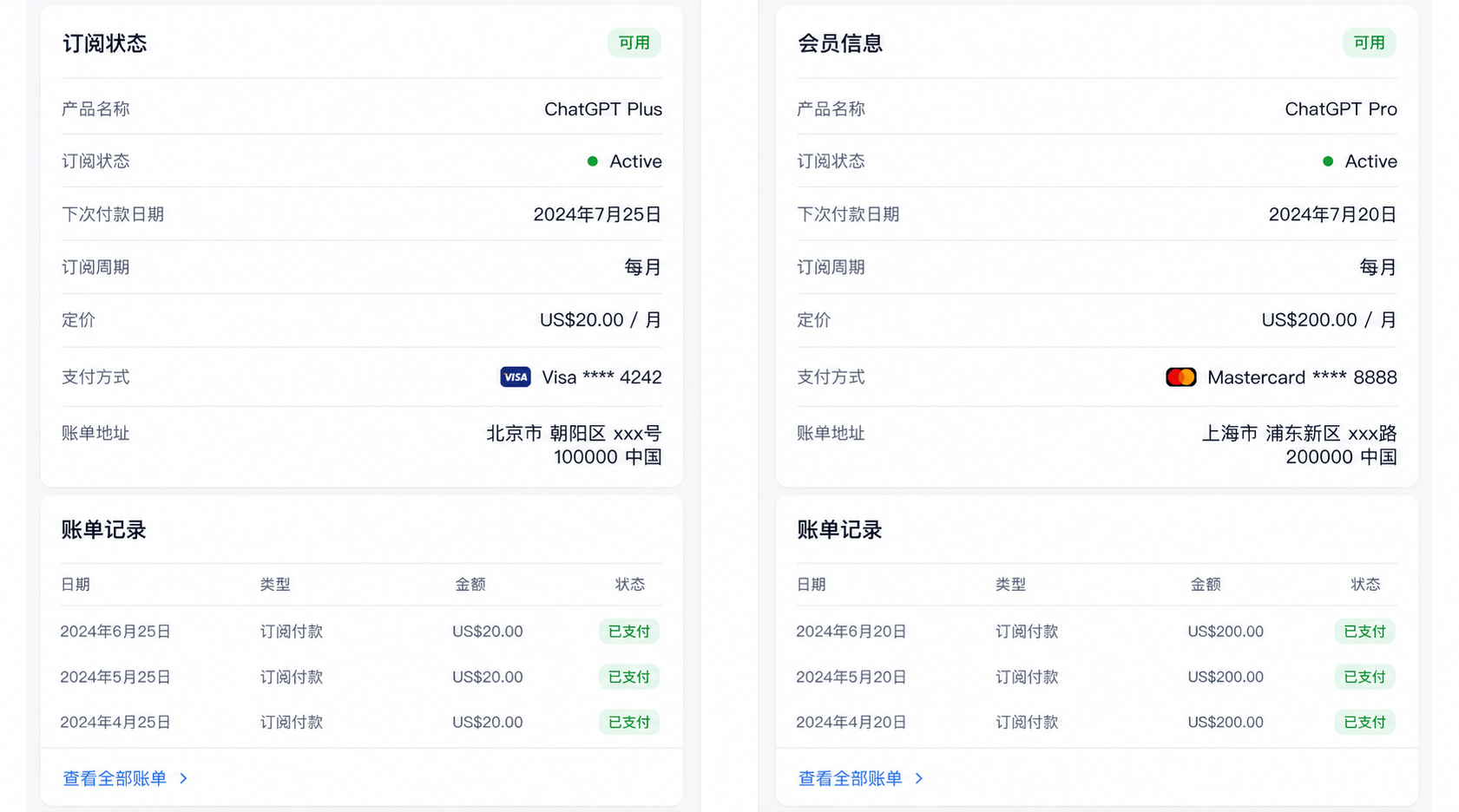
Task: Click 可用 badge in 会员信息 header
Action: [1370, 43]
